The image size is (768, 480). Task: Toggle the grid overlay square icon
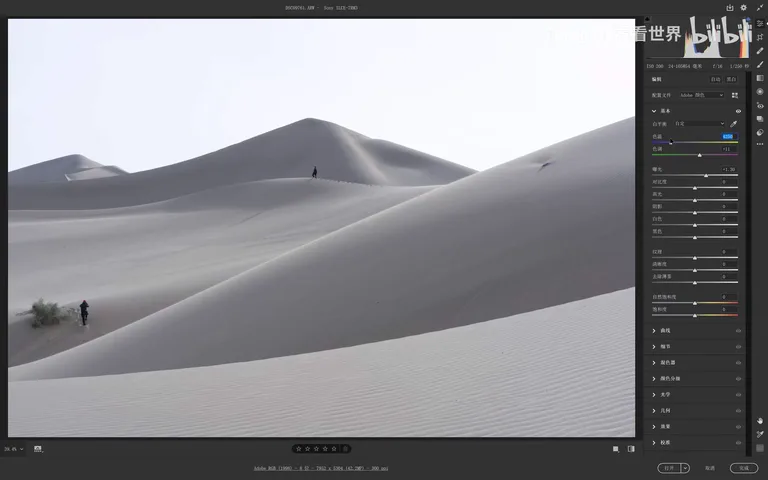pos(760,448)
